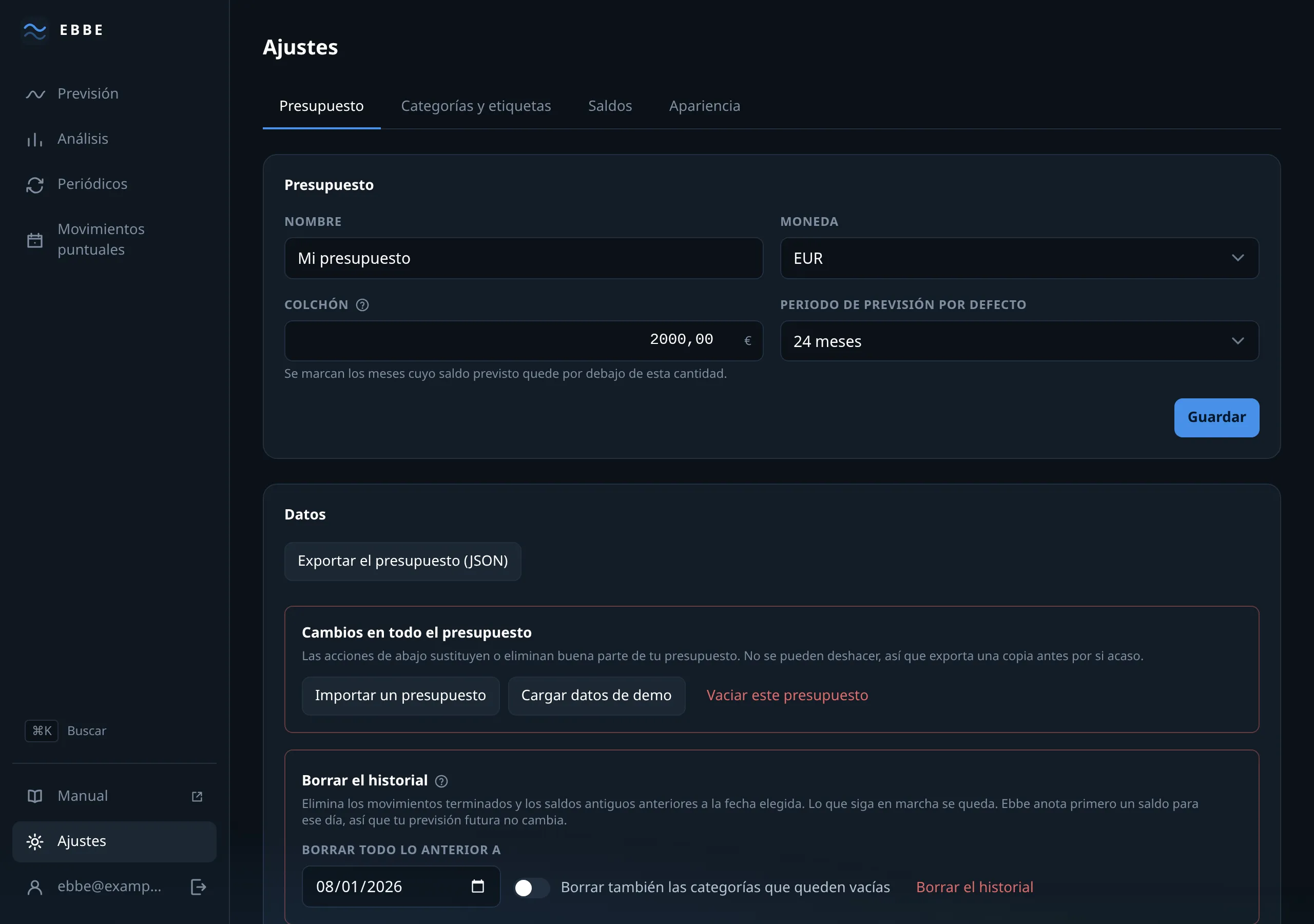The height and width of the screenshot is (924, 1314).
Task: Click the Colchón help question mark icon
Action: pos(362,305)
